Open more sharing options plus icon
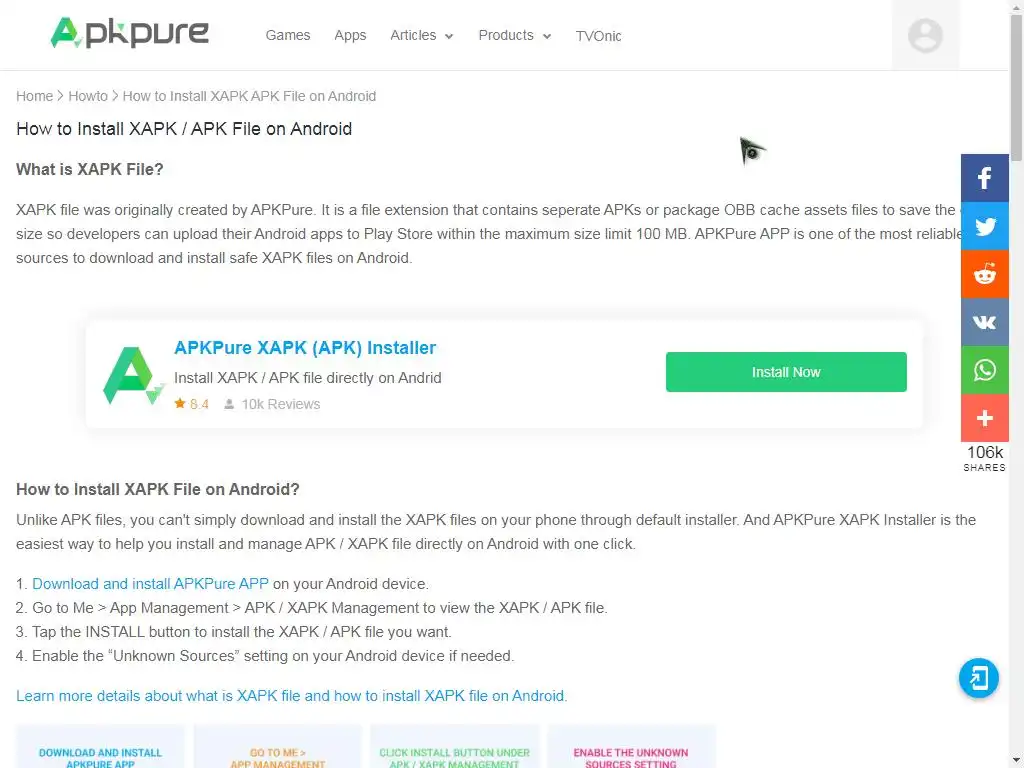 coord(984,418)
